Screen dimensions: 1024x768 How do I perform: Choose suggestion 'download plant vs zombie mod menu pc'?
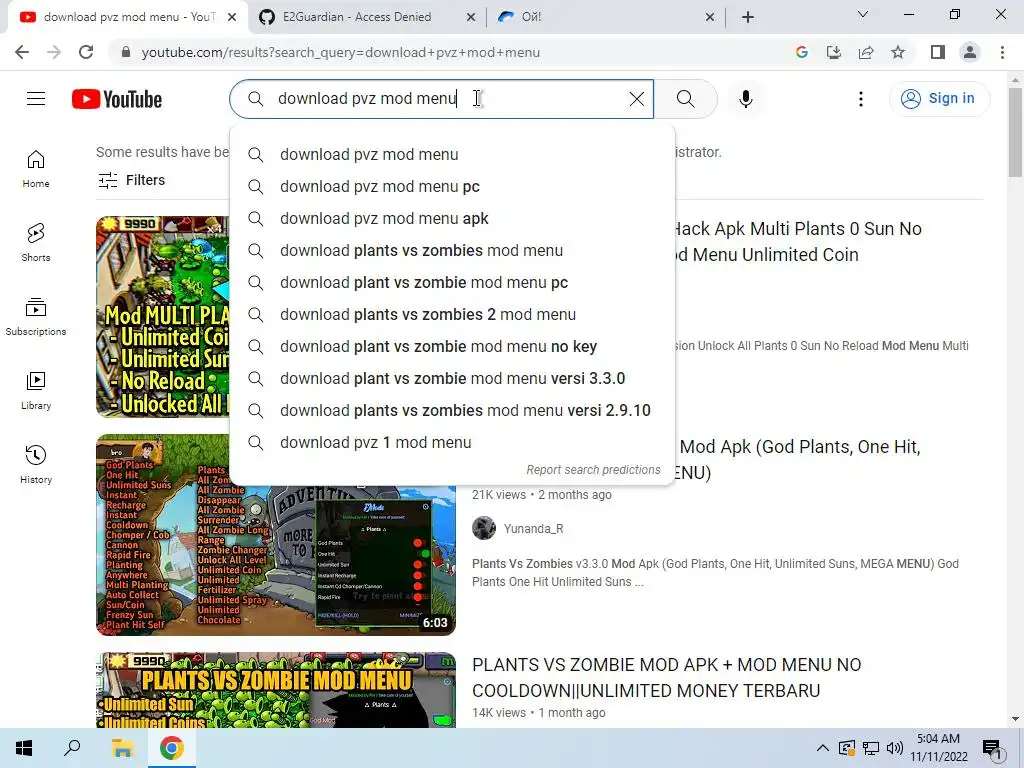pyautogui.click(x=452, y=283)
